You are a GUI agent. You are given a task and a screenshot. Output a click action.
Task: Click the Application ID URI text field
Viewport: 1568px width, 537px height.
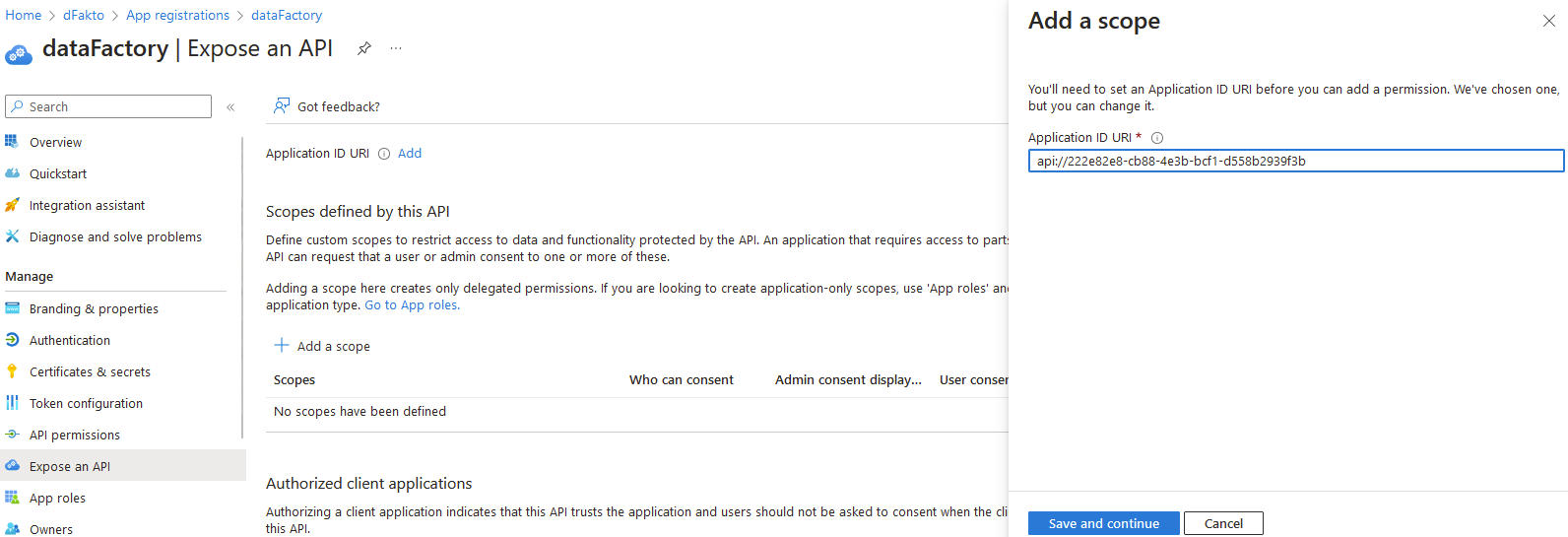(1295, 161)
